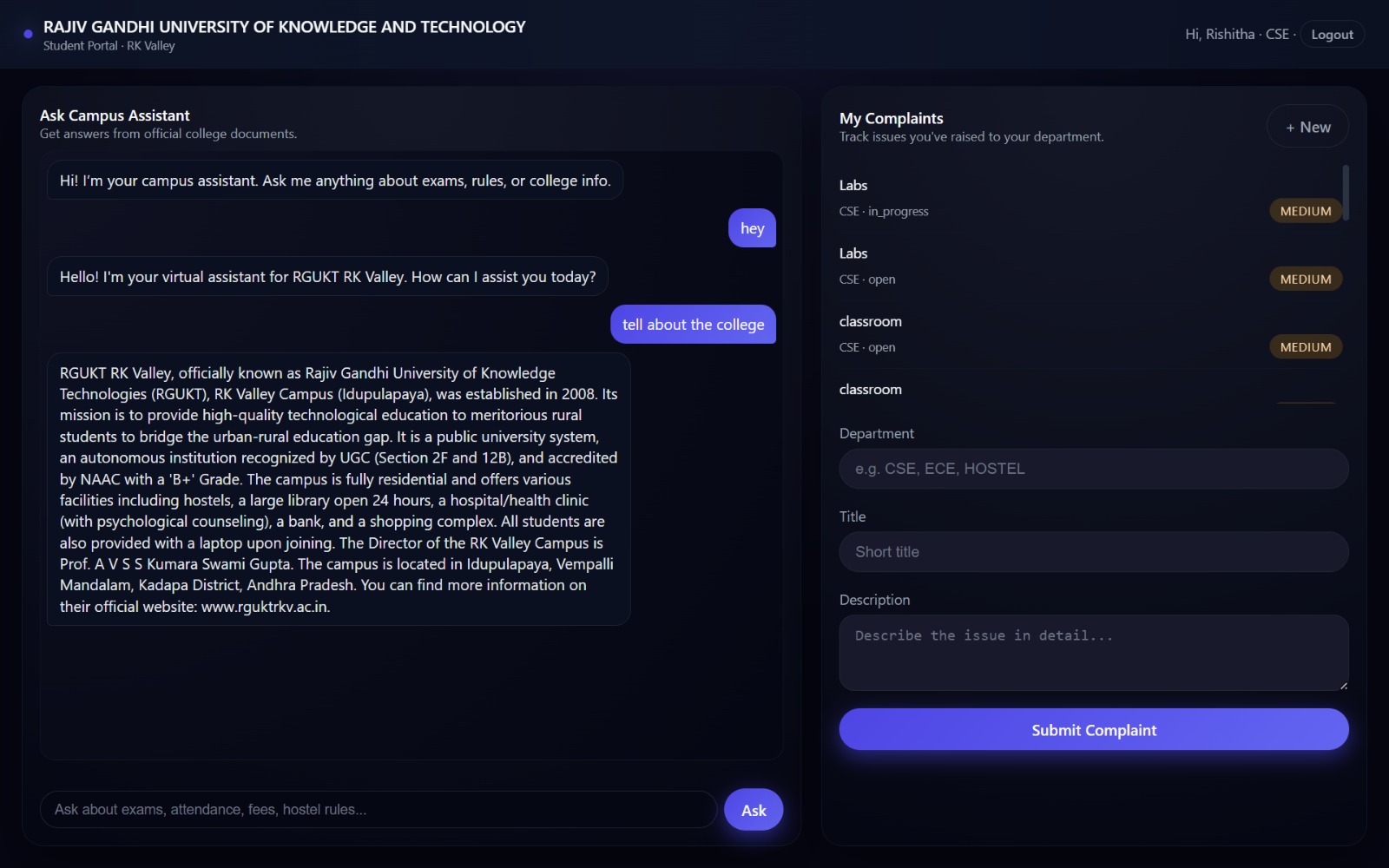Click the MEDIUM badge on in_progress Labs
Image resolution: width=1389 pixels, height=868 pixels.
tap(1306, 211)
